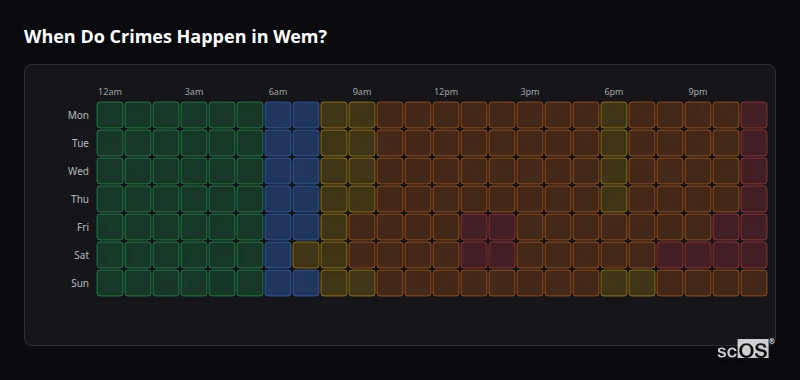
Task: Select the Monday 12am heatmap cell
Action: (x=110, y=115)
